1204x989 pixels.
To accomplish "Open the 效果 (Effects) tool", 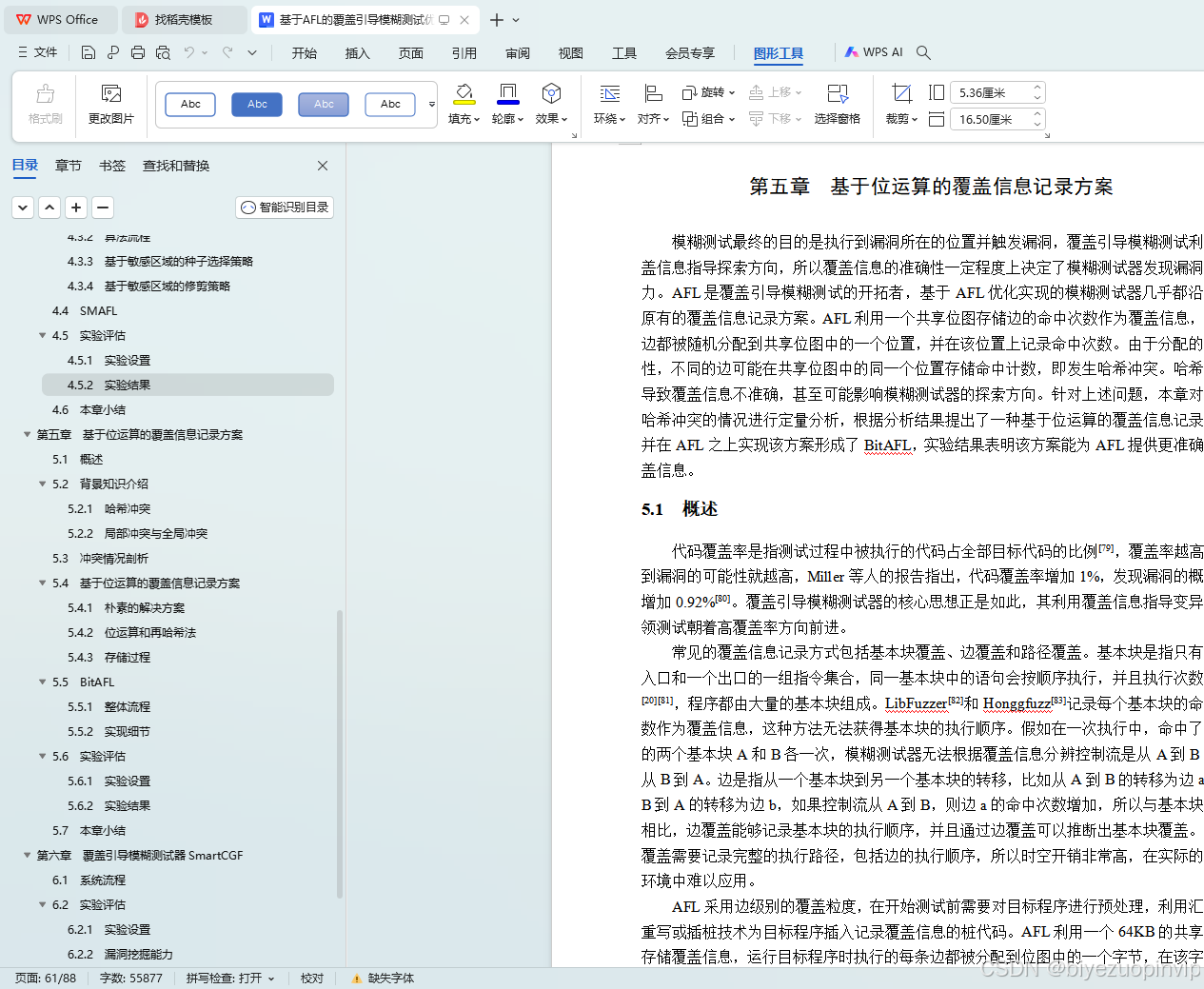I will click(551, 105).
